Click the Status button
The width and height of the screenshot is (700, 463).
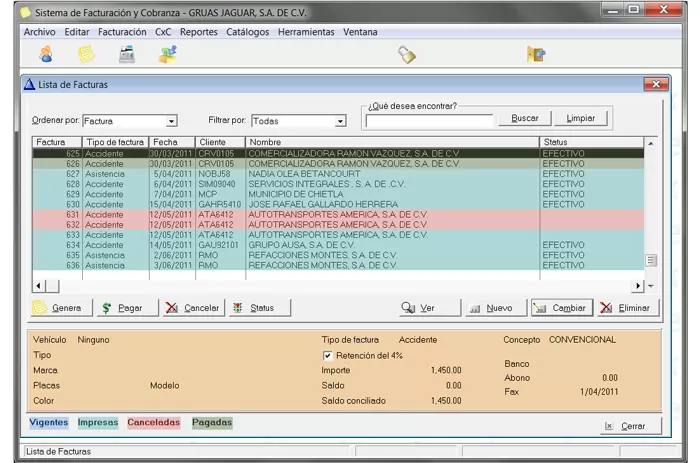[260, 308]
